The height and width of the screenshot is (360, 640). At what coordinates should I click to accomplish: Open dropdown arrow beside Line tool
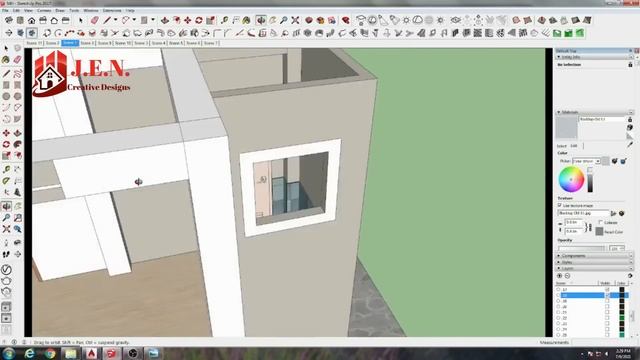(x=115, y=20)
